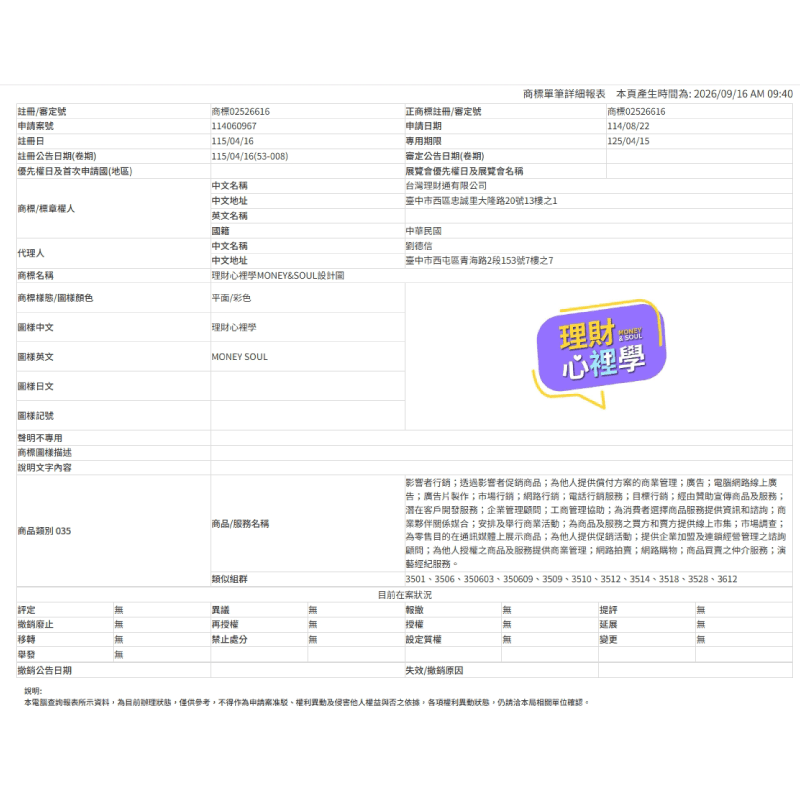
Task: Click the 設定質權 status label
Action: click(423, 639)
